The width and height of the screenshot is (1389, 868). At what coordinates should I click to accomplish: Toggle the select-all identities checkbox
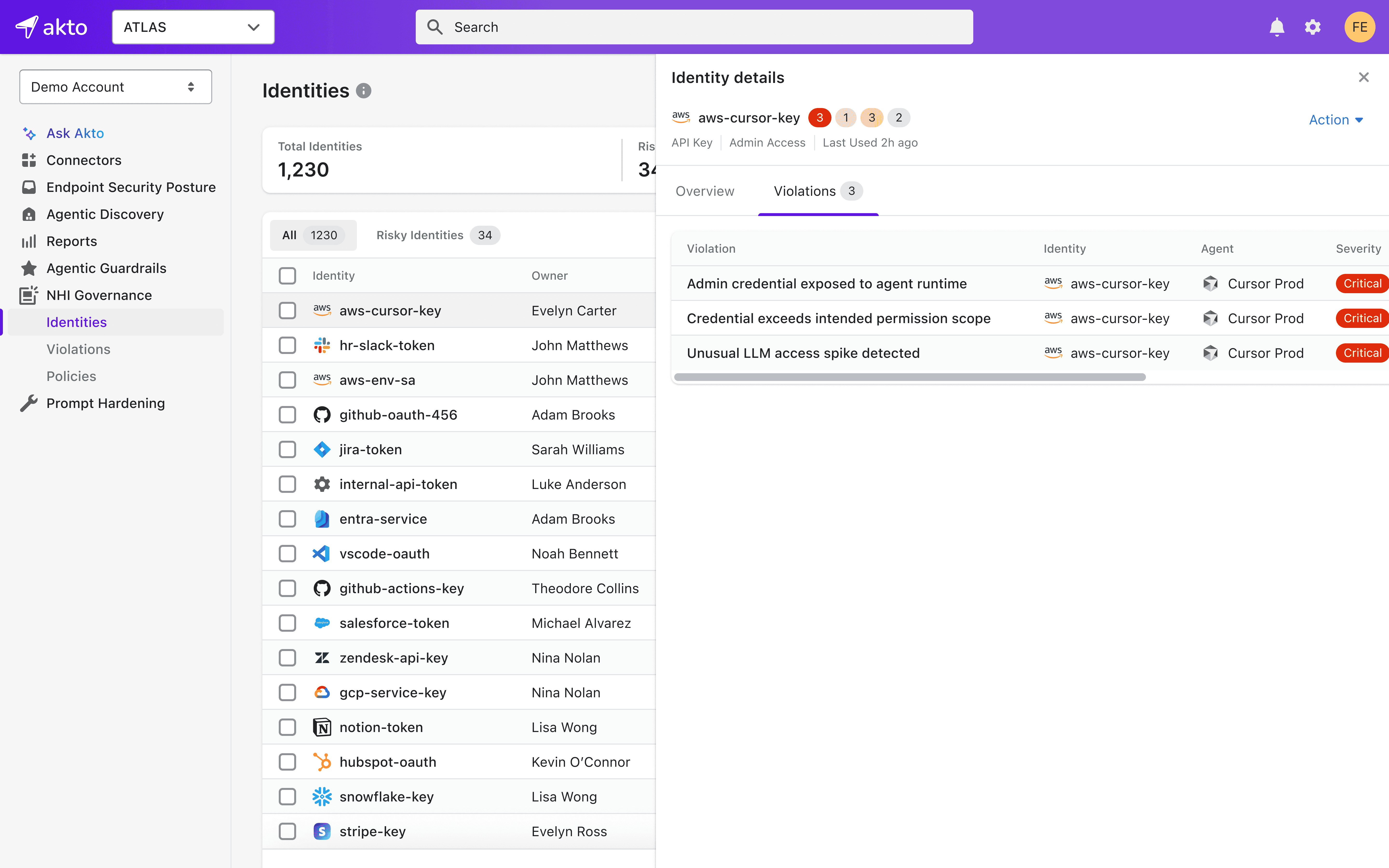click(287, 276)
